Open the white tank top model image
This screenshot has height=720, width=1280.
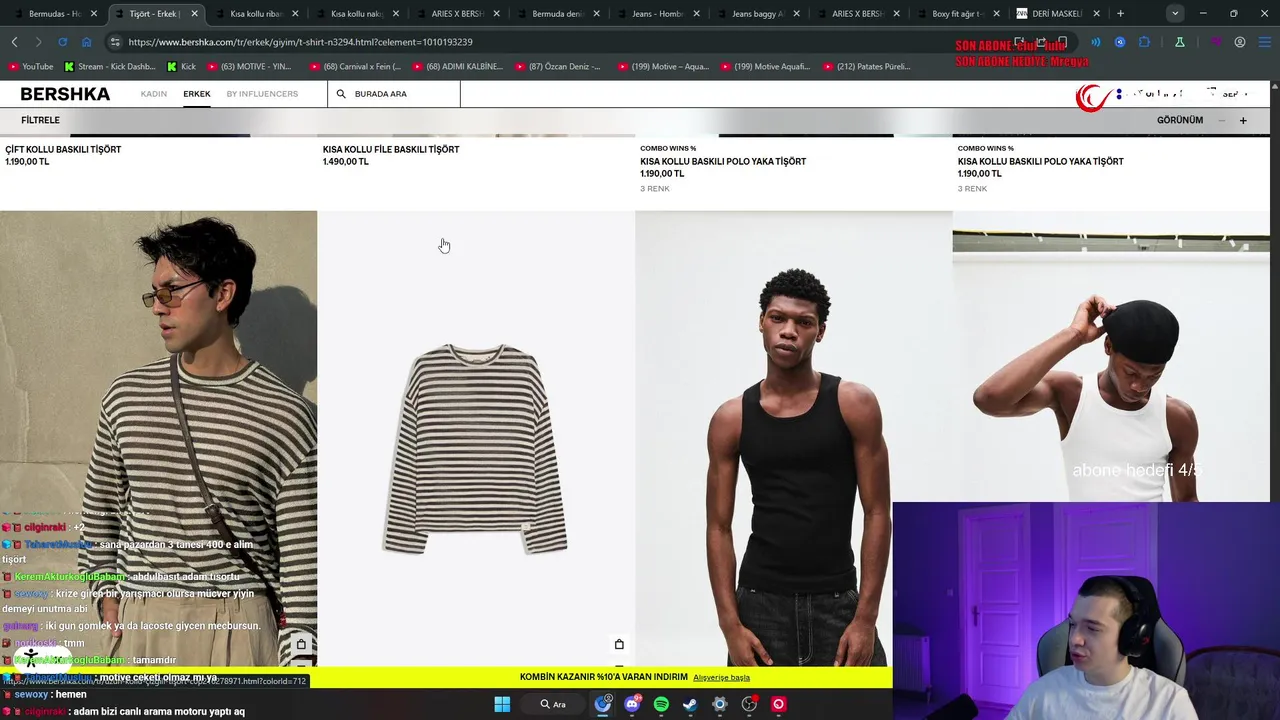coord(1111,356)
